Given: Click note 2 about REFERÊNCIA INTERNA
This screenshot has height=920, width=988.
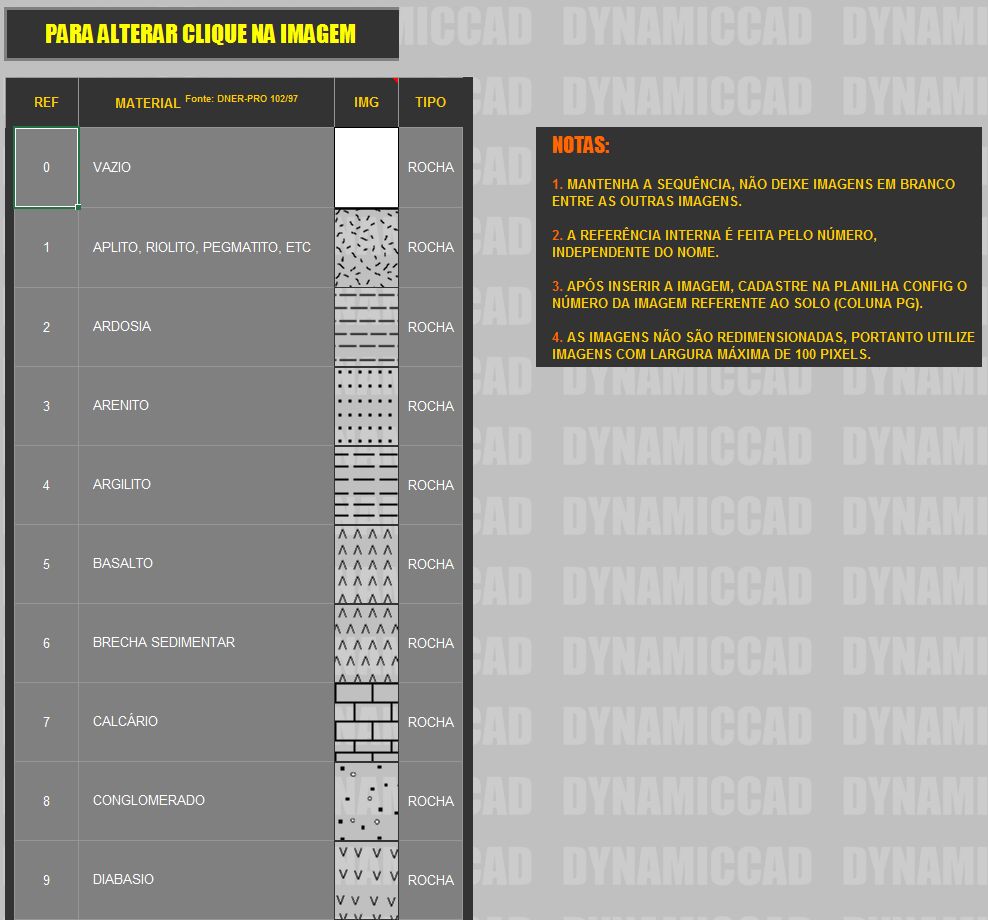Looking at the screenshot, I should click(x=715, y=244).
